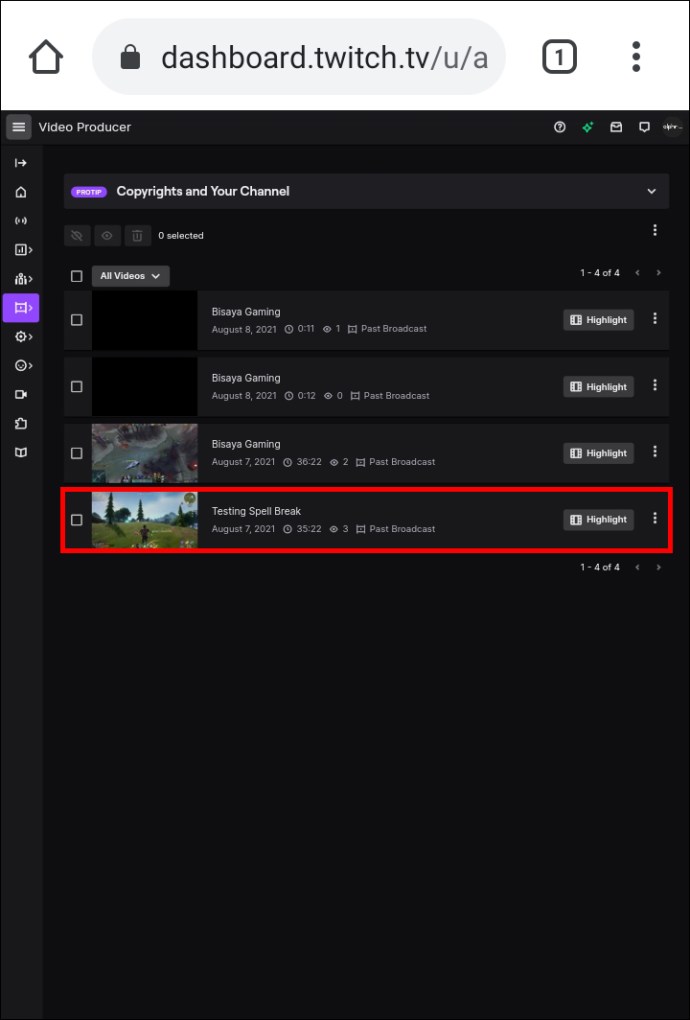Click the Publish eye toolbar icon
Viewport: 690px width, 1020px height.
tap(107, 235)
